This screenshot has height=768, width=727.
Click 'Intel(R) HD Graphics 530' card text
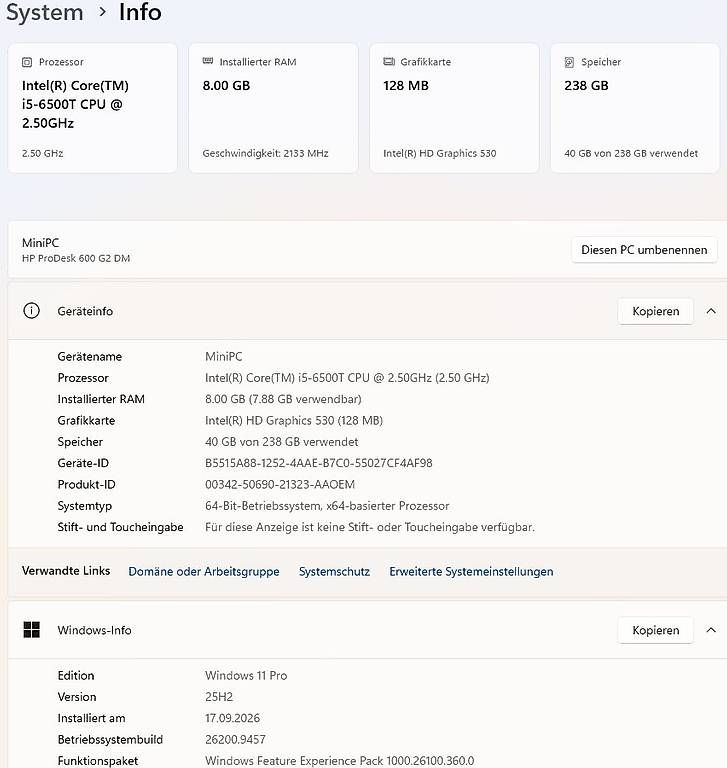(439, 153)
